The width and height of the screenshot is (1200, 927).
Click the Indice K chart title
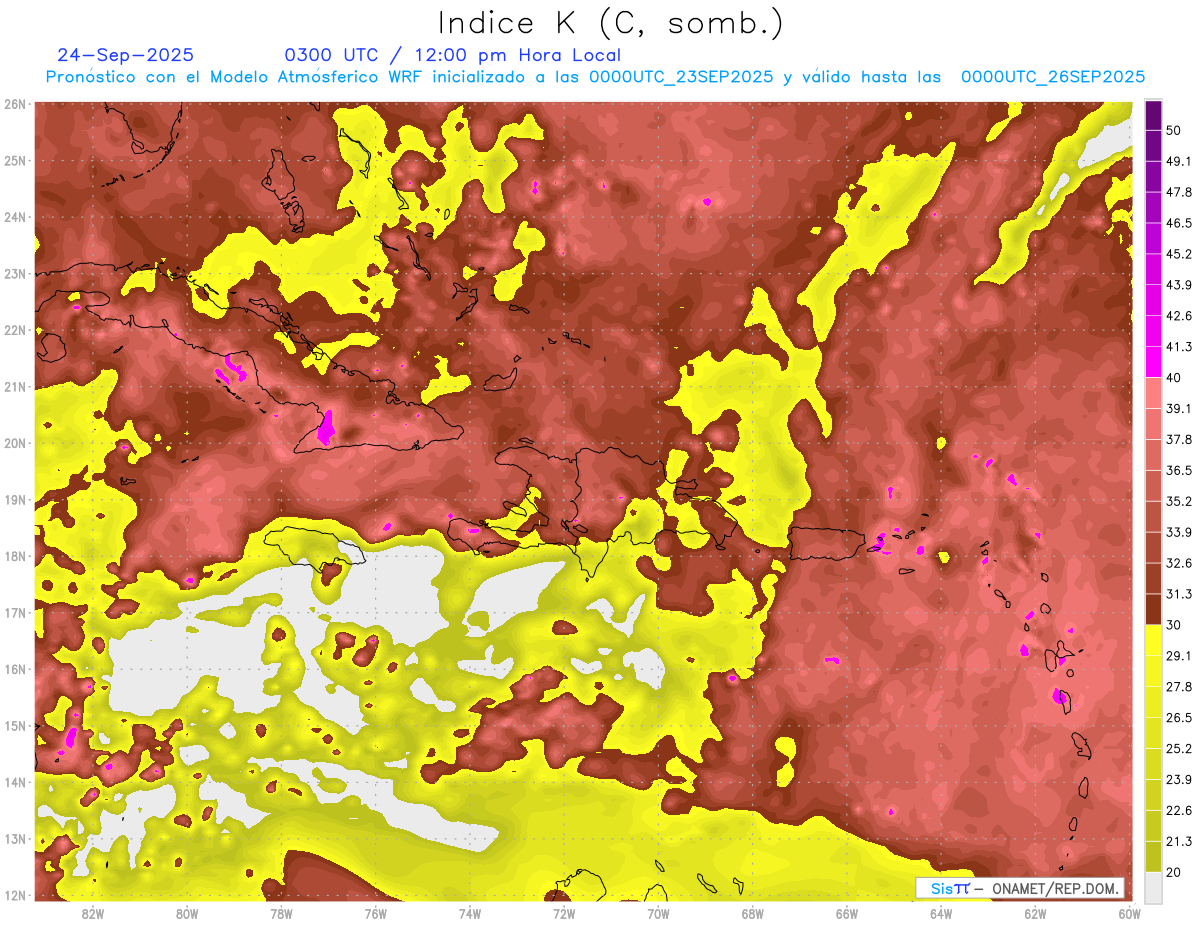click(610, 23)
